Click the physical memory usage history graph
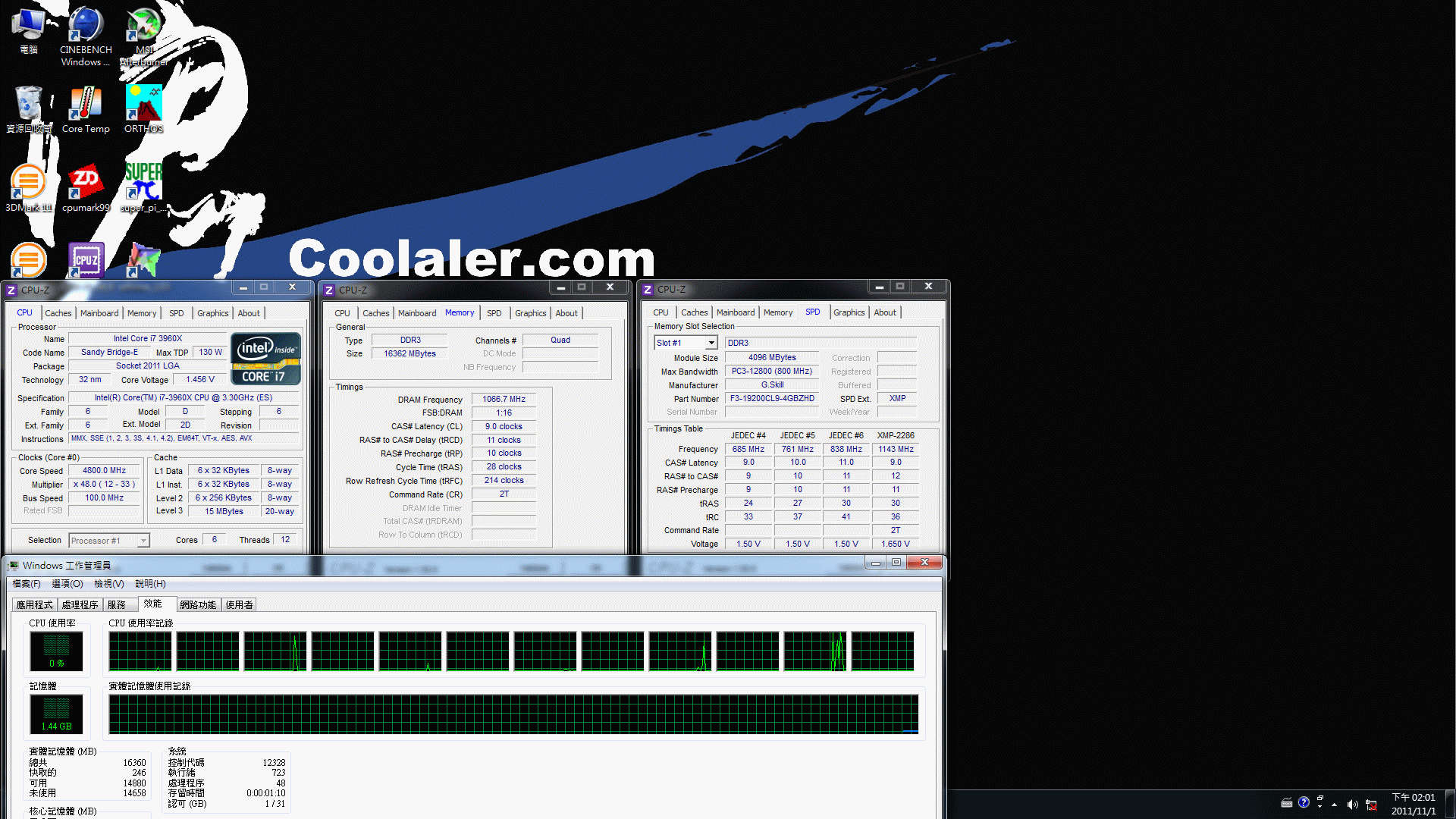 (x=513, y=714)
